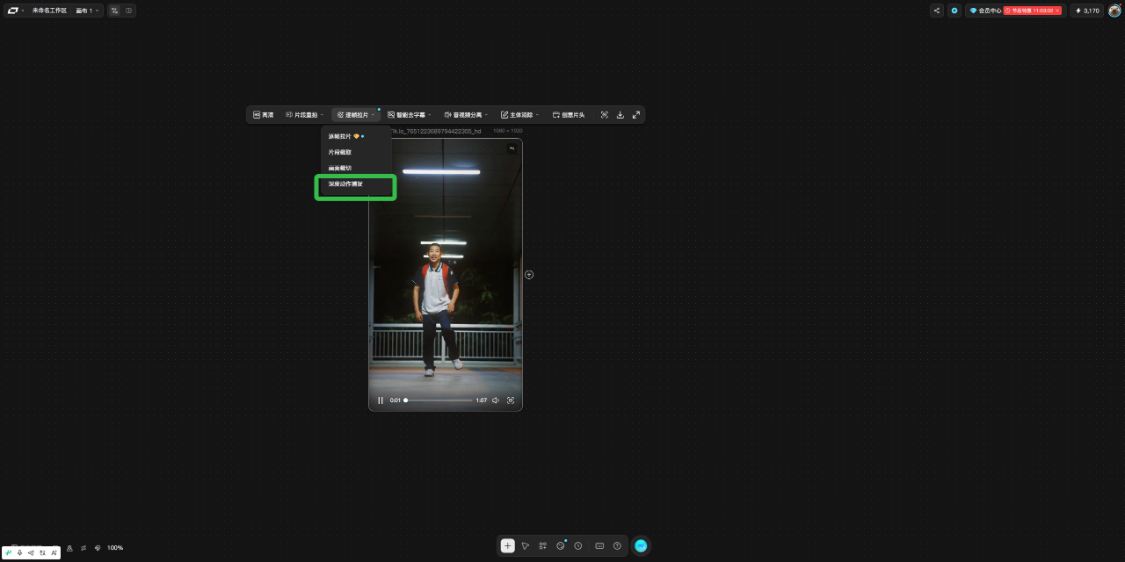Click the small flag icon on video corner
The height and width of the screenshot is (562, 1125).
pos(512,149)
